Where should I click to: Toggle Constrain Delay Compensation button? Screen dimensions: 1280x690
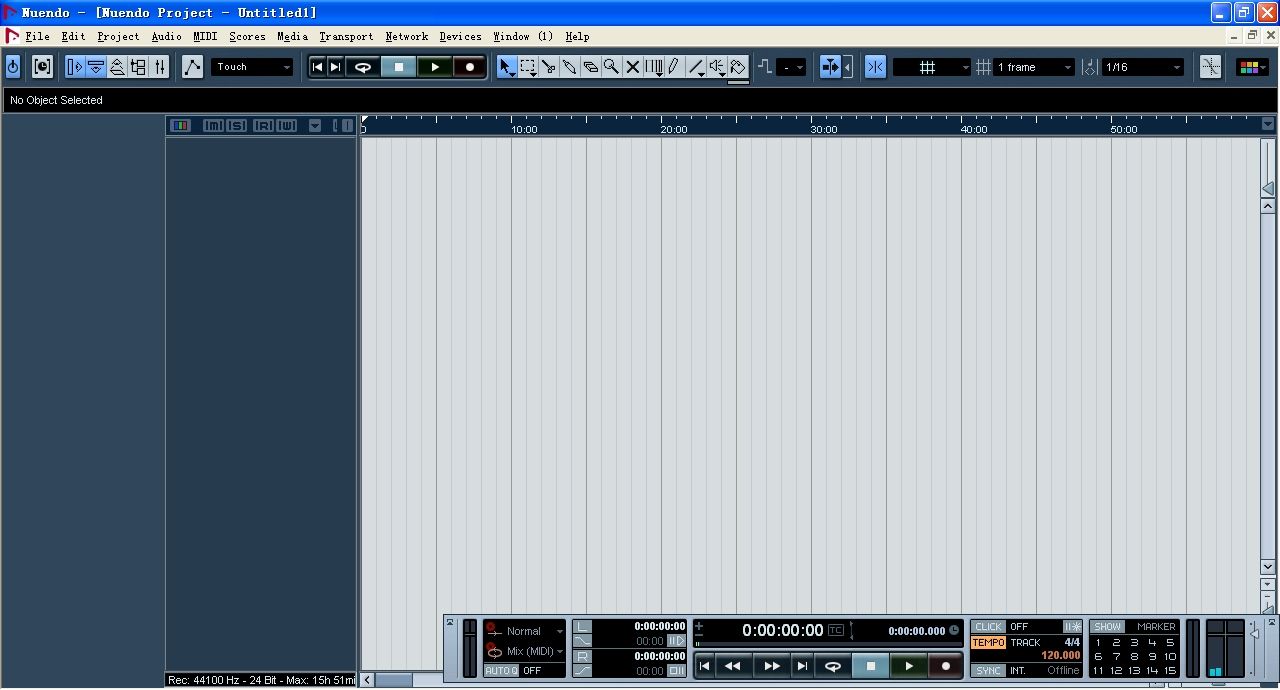(42, 67)
